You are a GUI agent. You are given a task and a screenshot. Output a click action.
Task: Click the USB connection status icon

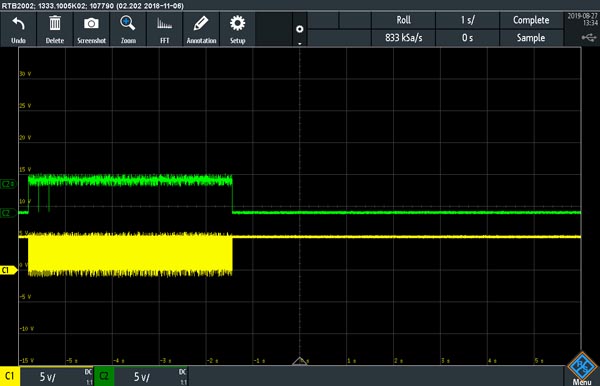[589, 37]
